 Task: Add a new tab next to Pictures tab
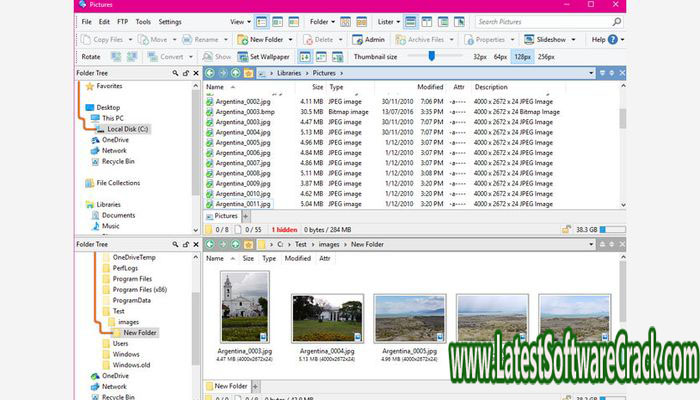click(246, 215)
